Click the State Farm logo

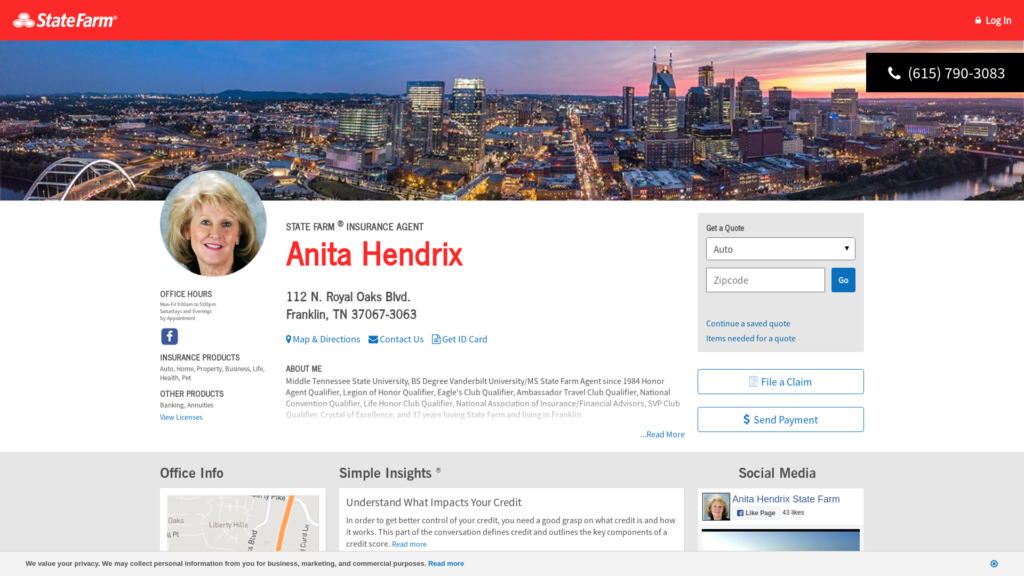point(65,20)
